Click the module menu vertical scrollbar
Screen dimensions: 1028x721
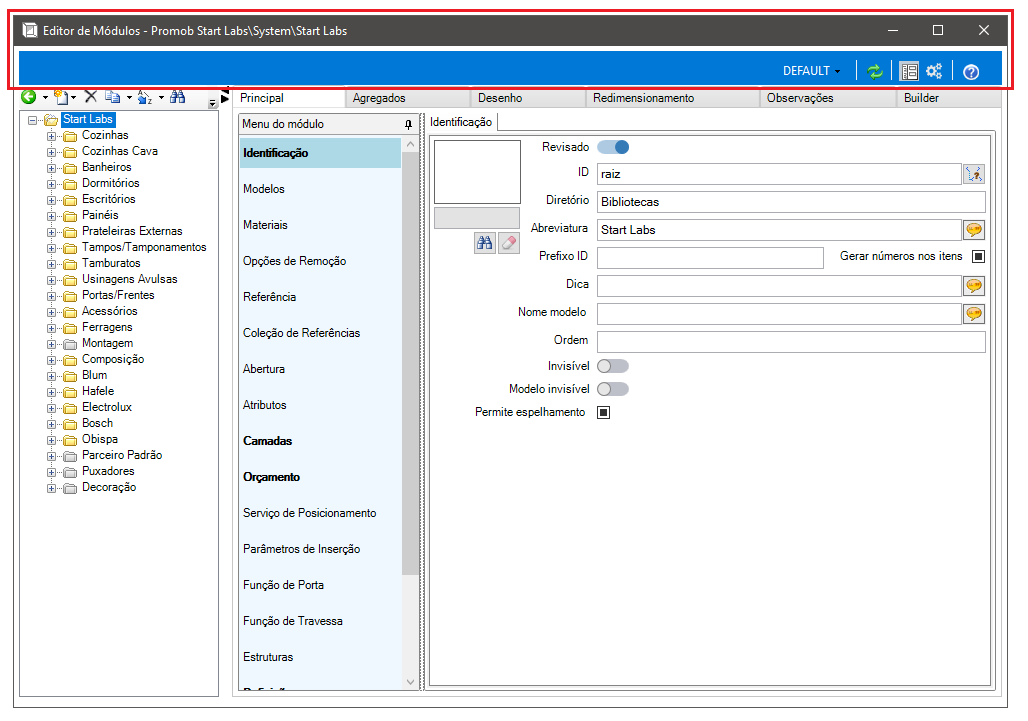[410, 413]
